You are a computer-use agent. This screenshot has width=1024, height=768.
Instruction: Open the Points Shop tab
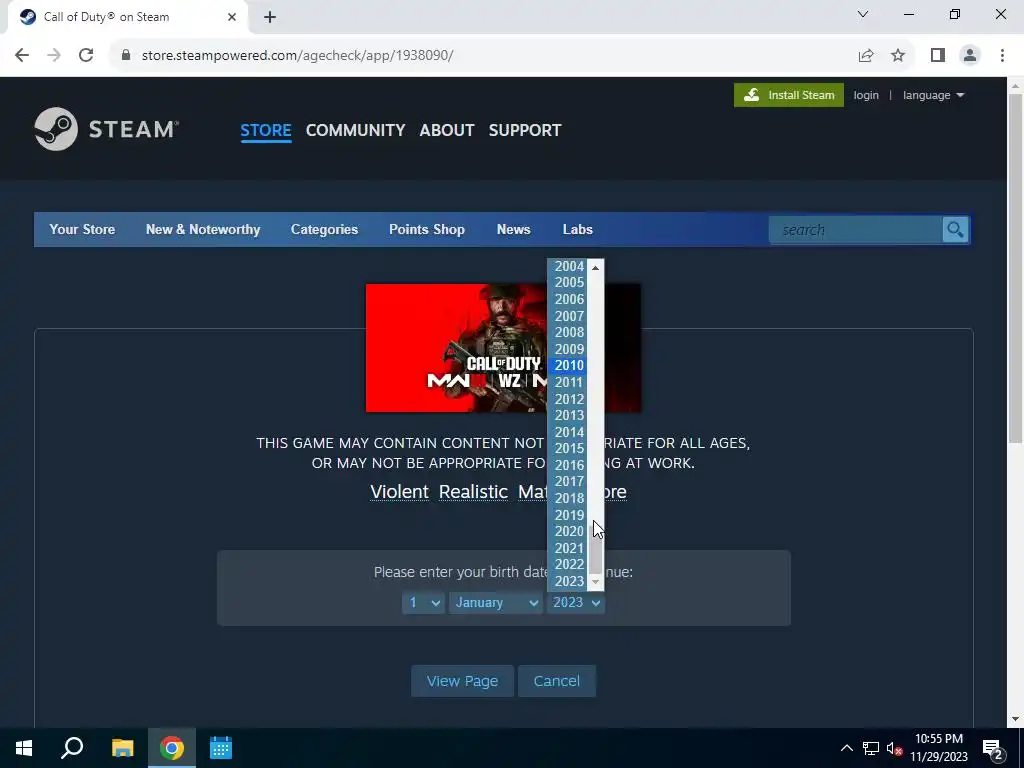coord(427,229)
